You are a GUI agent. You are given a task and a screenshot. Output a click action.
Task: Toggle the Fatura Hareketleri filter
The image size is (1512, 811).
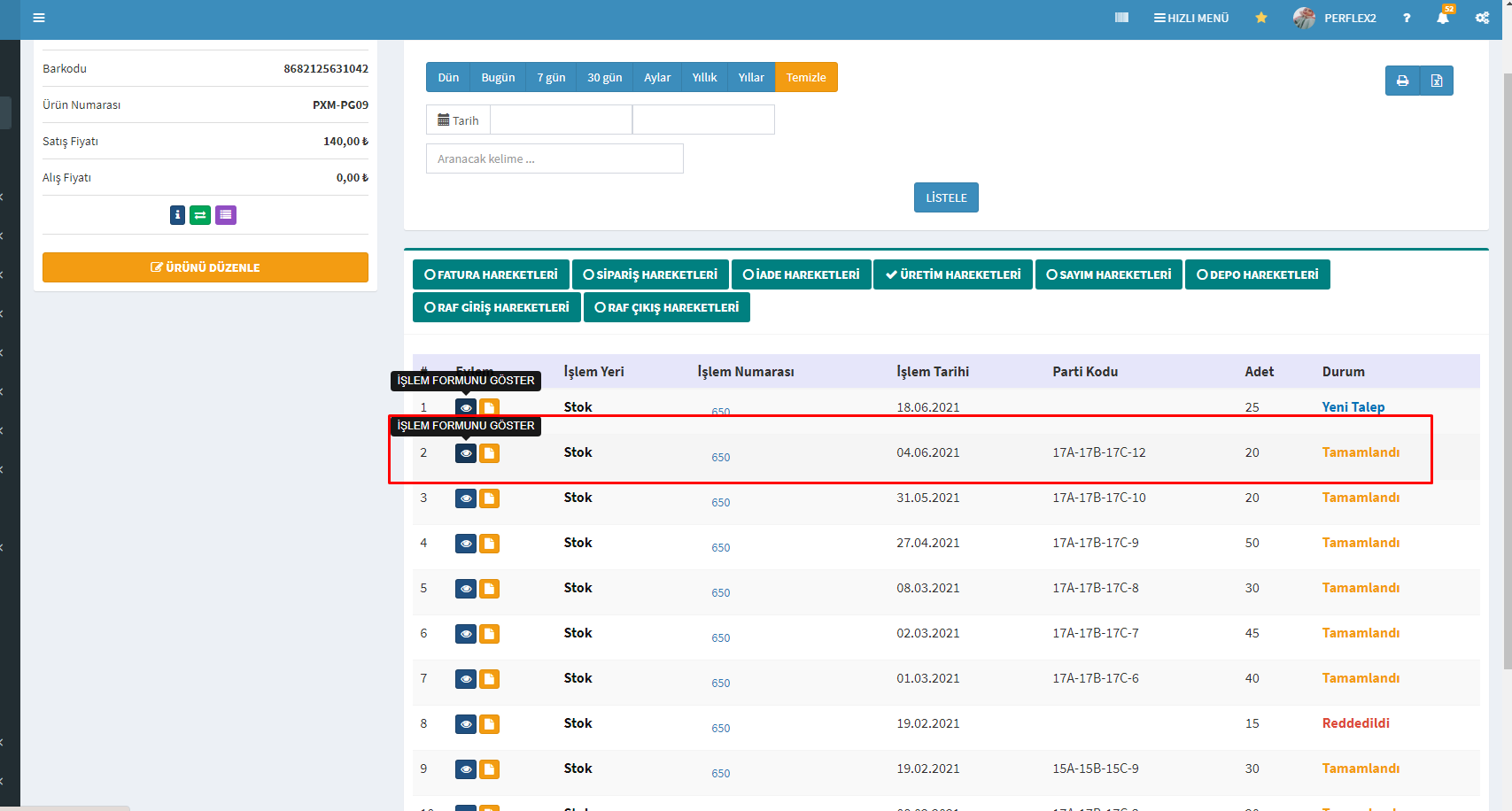(491, 274)
